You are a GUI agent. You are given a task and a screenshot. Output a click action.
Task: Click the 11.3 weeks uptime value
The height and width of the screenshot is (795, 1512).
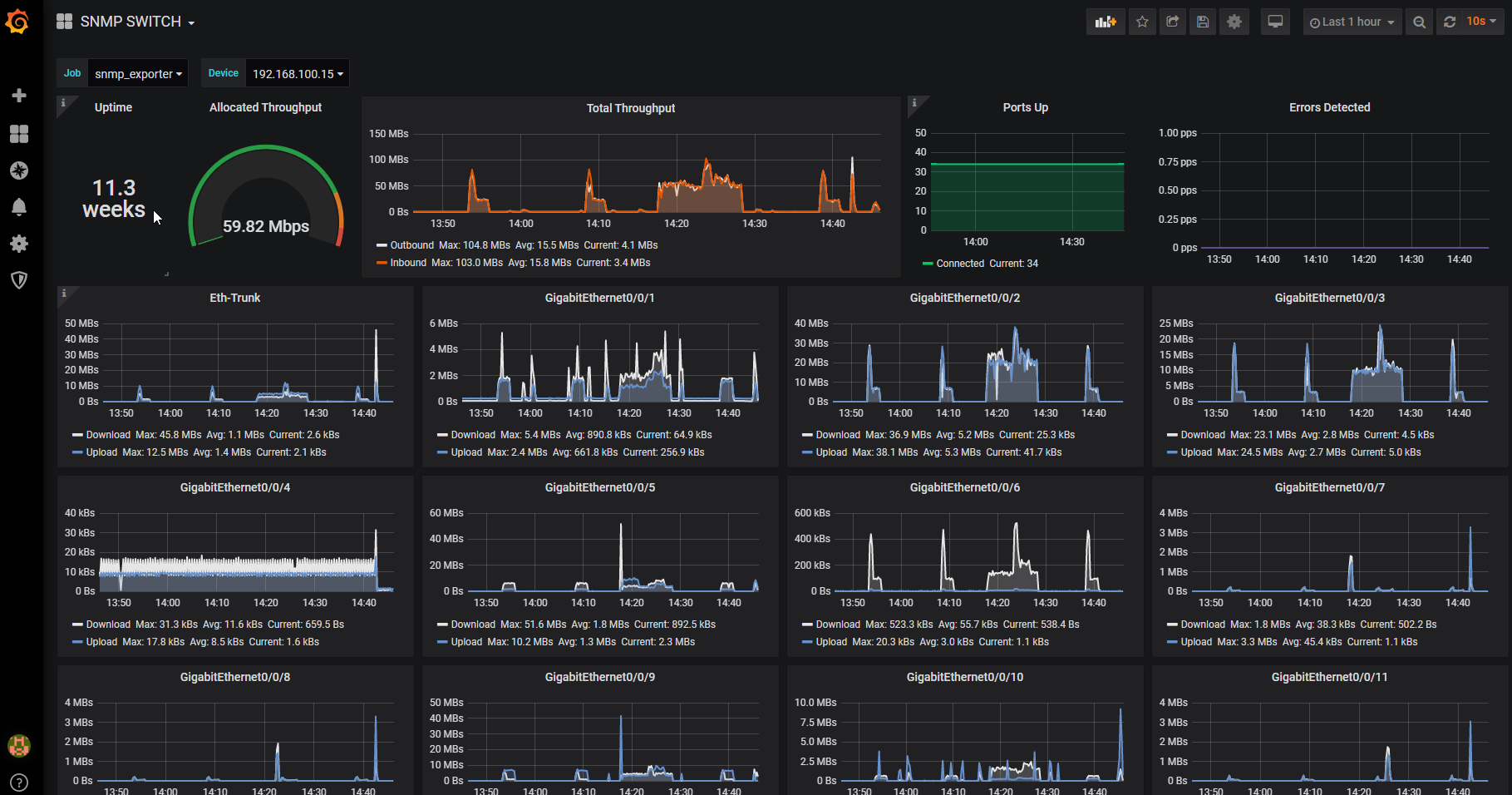[x=114, y=199]
